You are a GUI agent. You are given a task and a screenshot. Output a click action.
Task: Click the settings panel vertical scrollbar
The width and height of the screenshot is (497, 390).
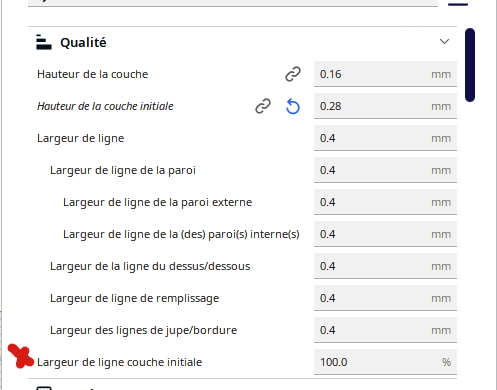pos(470,65)
